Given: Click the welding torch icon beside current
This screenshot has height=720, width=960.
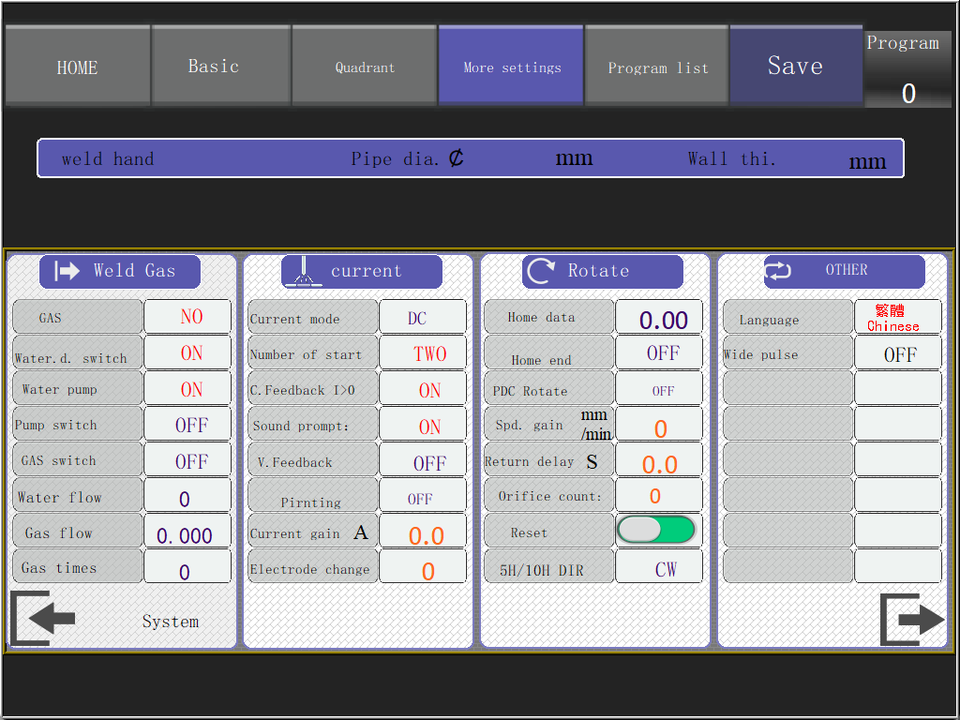Looking at the screenshot, I should [x=303, y=271].
